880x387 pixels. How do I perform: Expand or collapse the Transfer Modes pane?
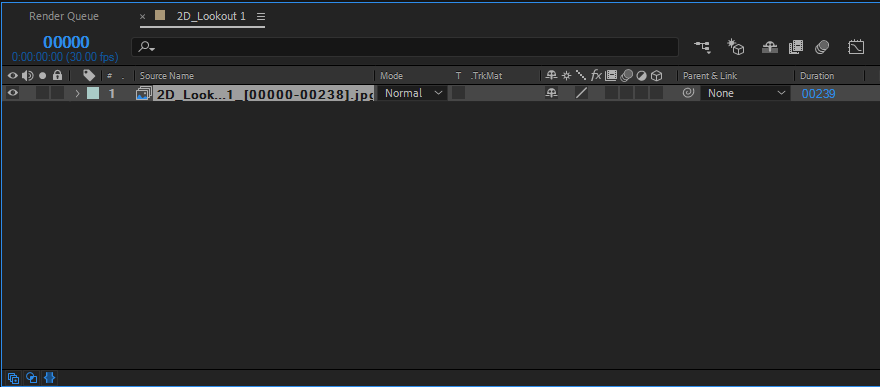tap(31, 377)
